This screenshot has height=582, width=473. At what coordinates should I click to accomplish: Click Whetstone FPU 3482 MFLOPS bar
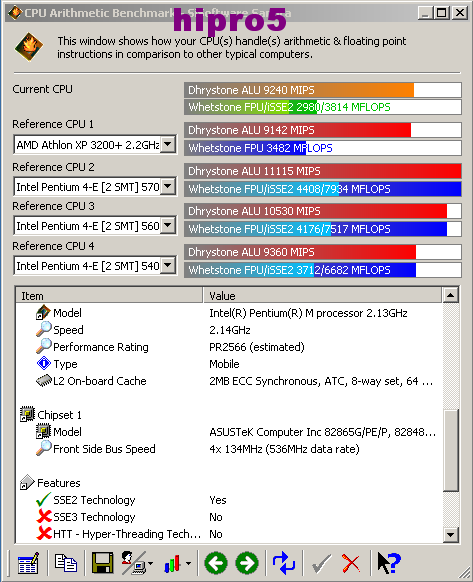pos(323,148)
